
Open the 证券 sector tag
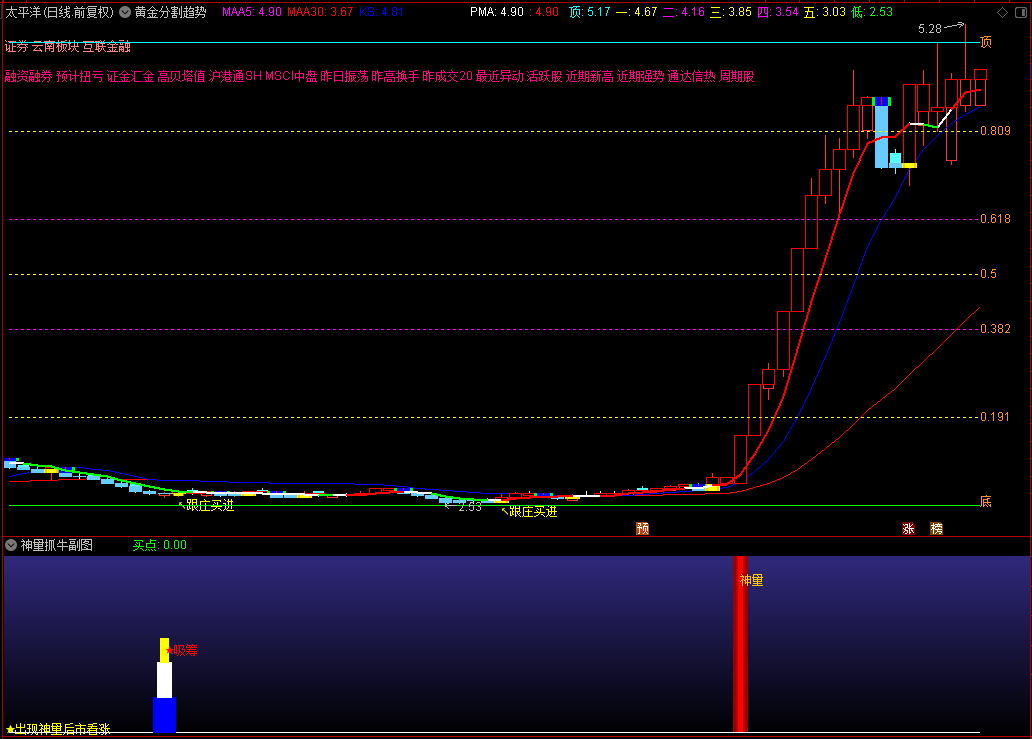pyautogui.click(x=16, y=47)
